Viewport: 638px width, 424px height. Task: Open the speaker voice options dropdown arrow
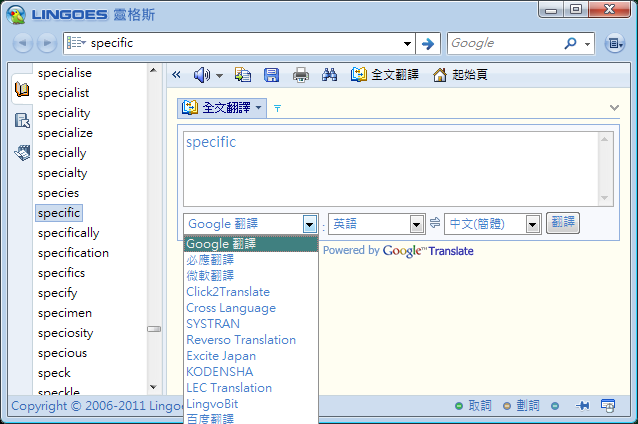pyautogui.click(x=219, y=75)
